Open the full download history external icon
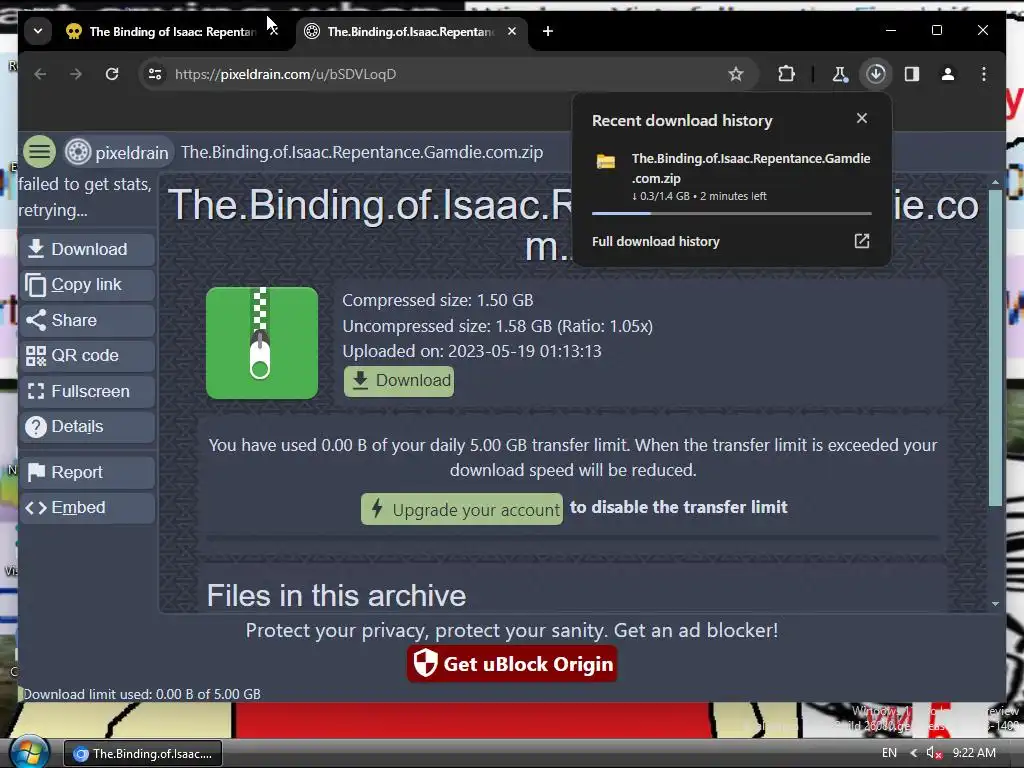This screenshot has width=1024, height=768. tap(862, 241)
